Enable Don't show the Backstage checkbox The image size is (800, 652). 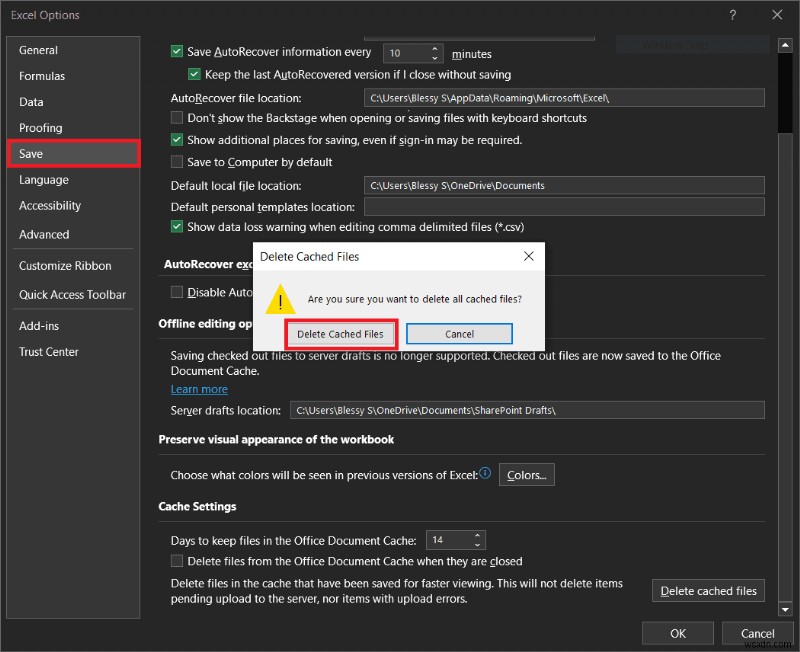tap(177, 118)
